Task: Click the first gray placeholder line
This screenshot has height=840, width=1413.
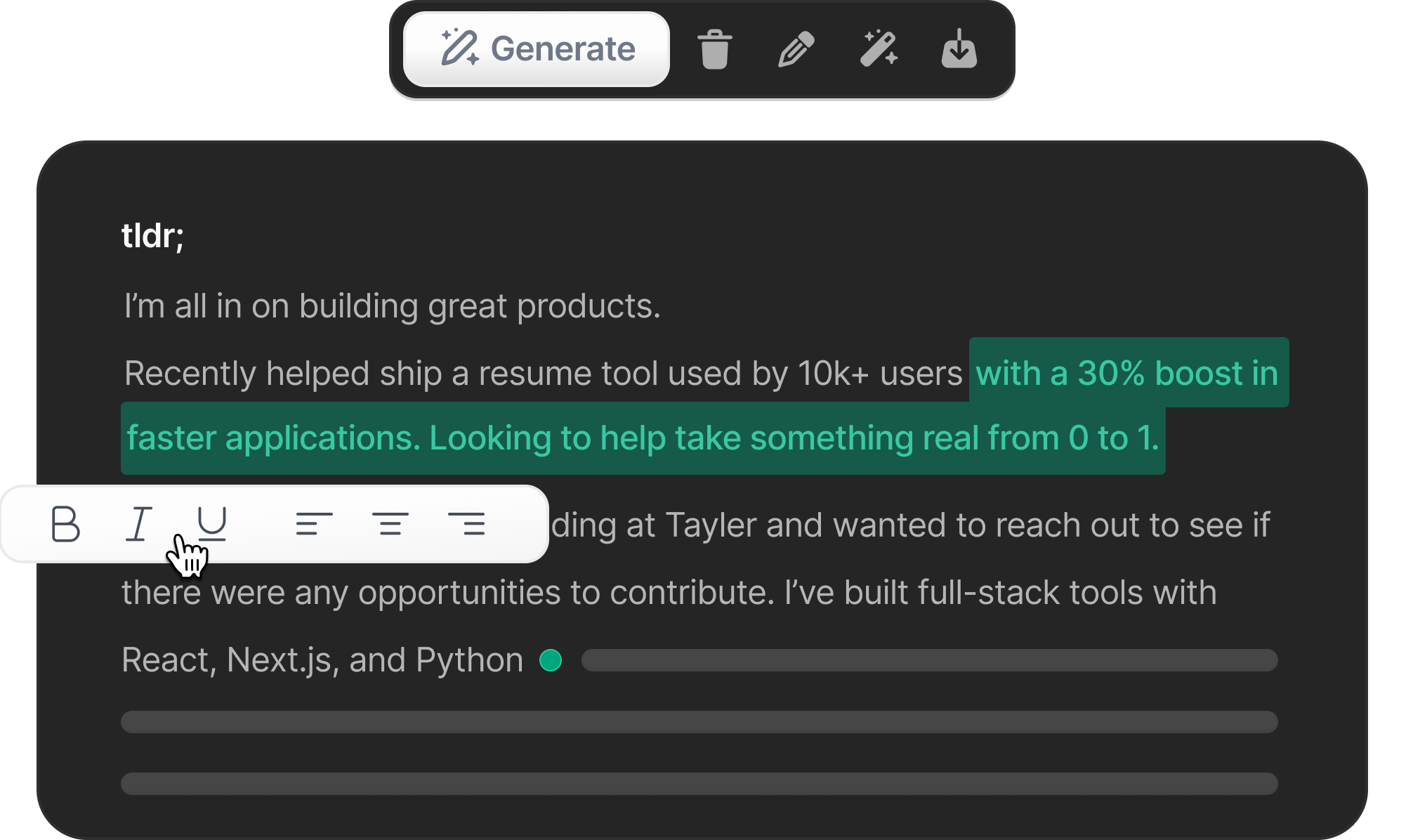Action: point(928,660)
